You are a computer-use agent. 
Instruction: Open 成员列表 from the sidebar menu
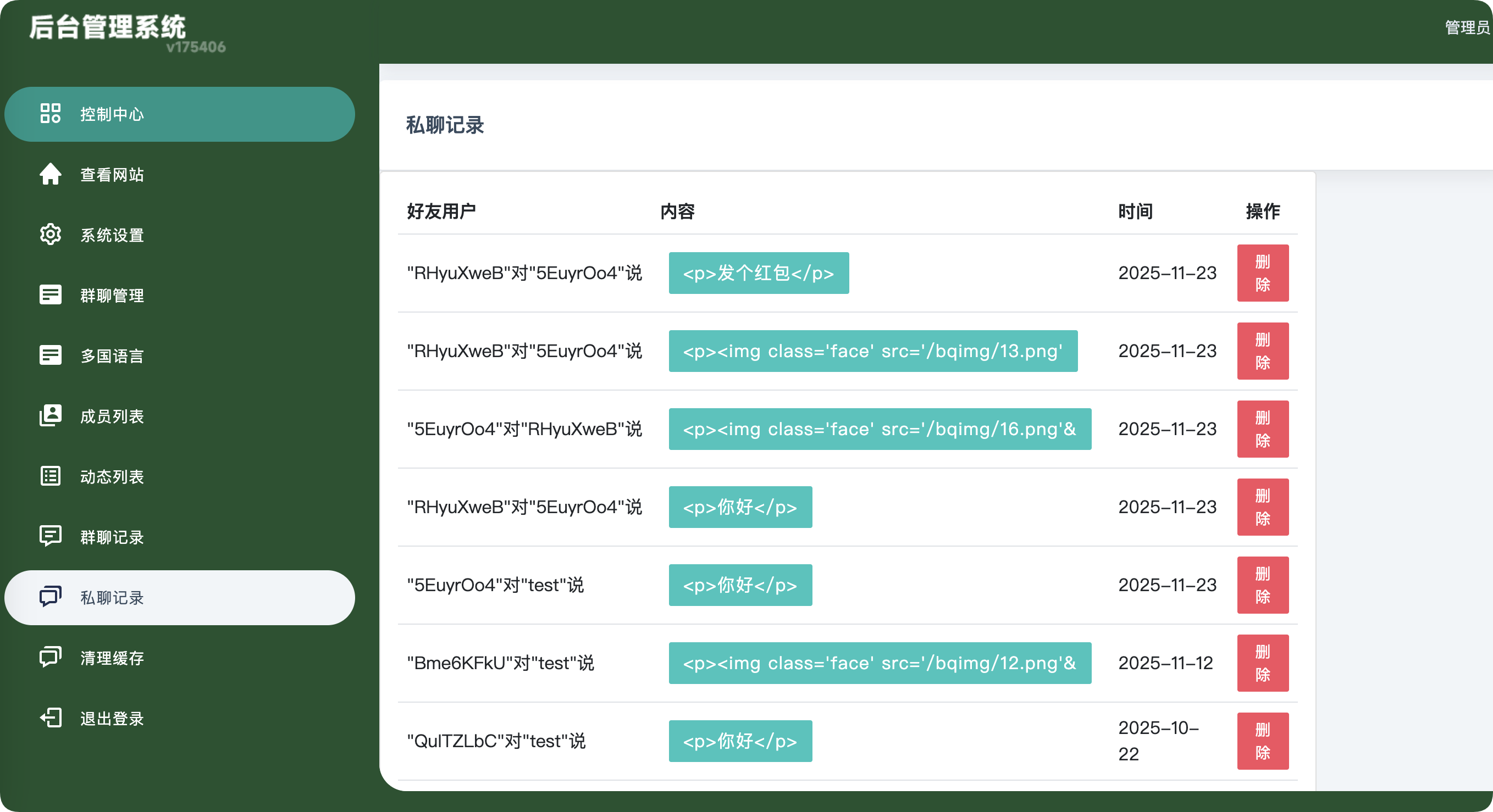pyautogui.click(x=112, y=416)
